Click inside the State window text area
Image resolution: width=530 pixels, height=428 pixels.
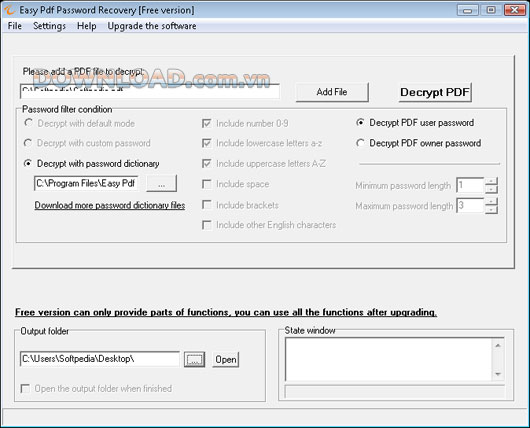(x=389, y=359)
